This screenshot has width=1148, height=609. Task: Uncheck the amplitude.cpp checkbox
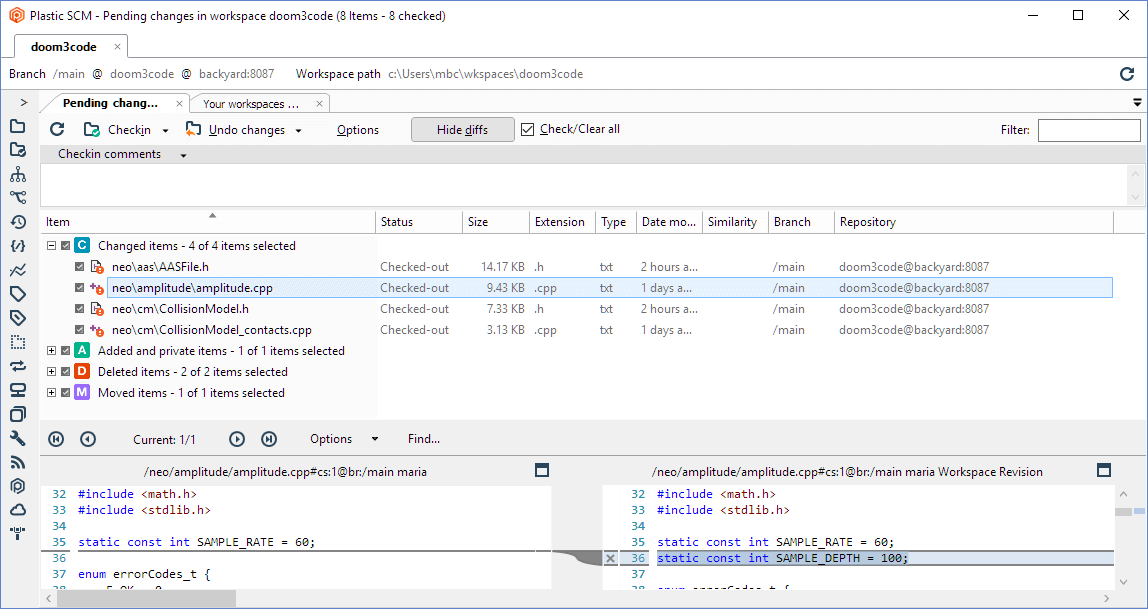pos(80,288)
